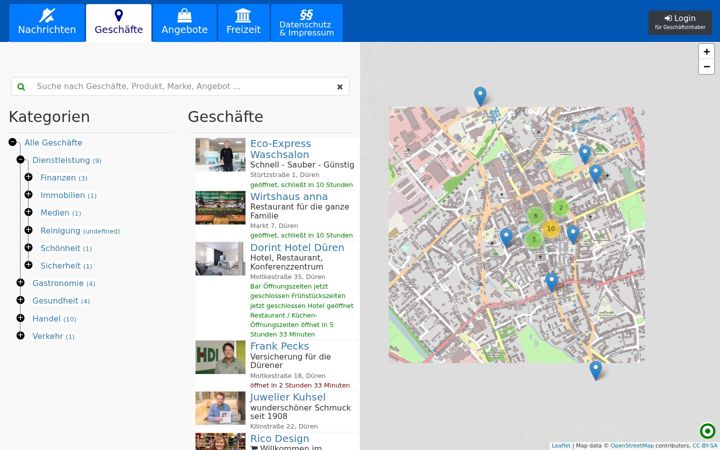This screenshot has height=450, width=720.
Task: Click the map pin above the map's top edge
Action: click(x=480, y=96)
